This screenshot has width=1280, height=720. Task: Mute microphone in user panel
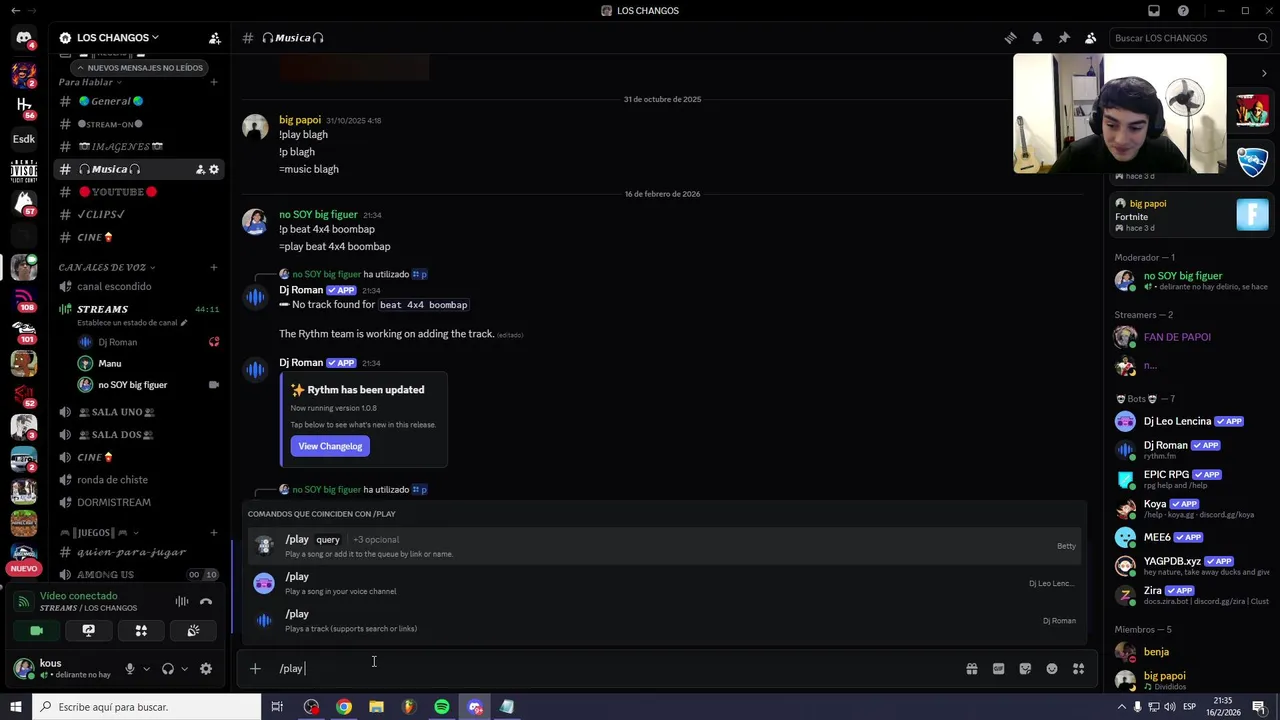130,669
